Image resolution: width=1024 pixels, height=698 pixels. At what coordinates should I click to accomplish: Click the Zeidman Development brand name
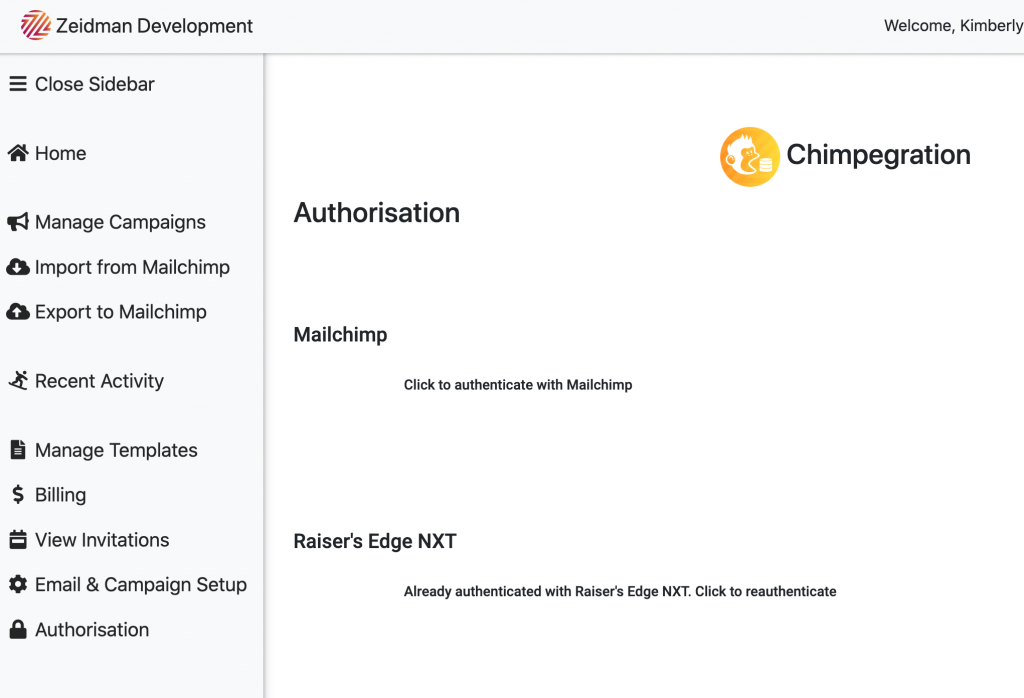(154, 25)
